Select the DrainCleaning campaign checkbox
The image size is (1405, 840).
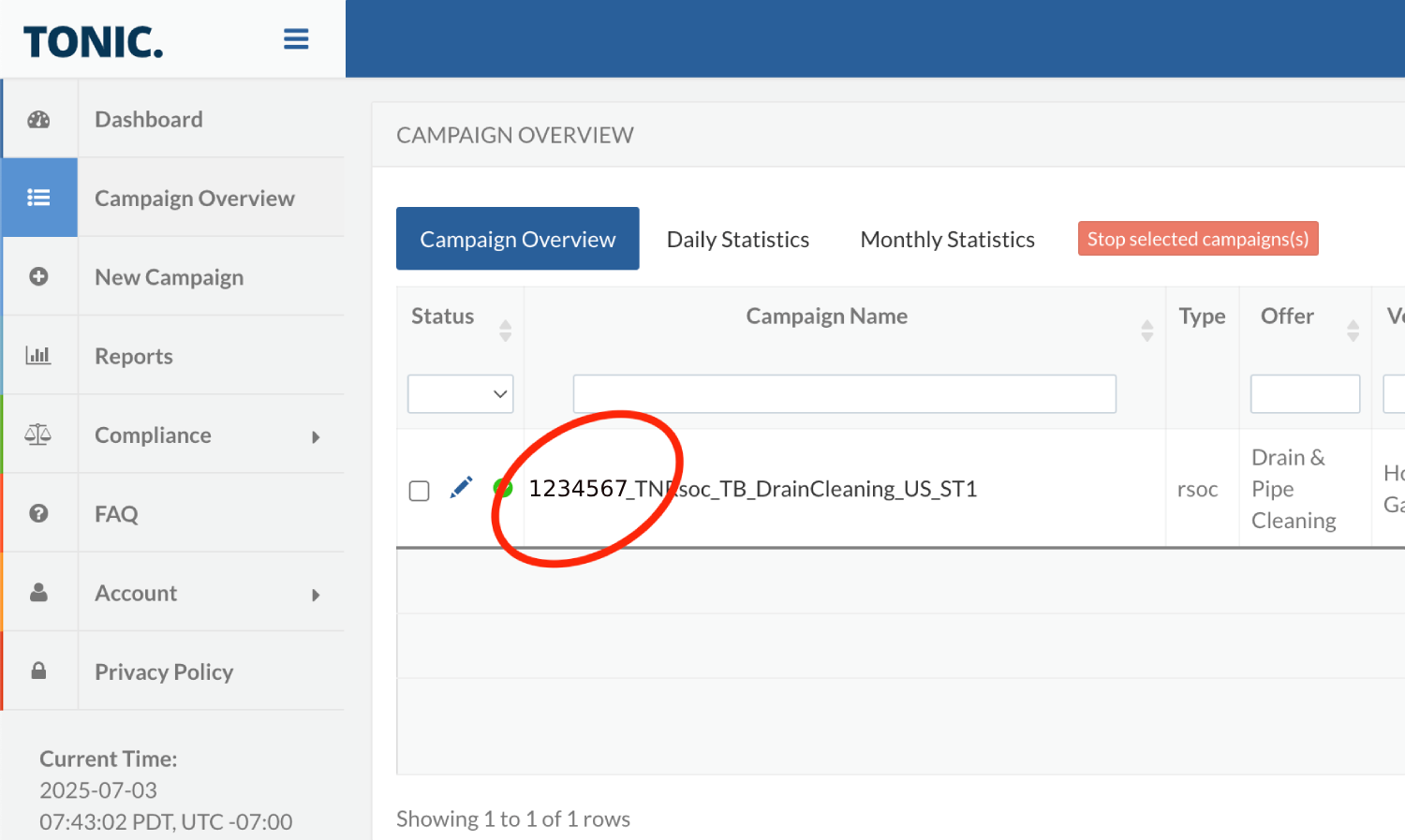click(420, 491)
